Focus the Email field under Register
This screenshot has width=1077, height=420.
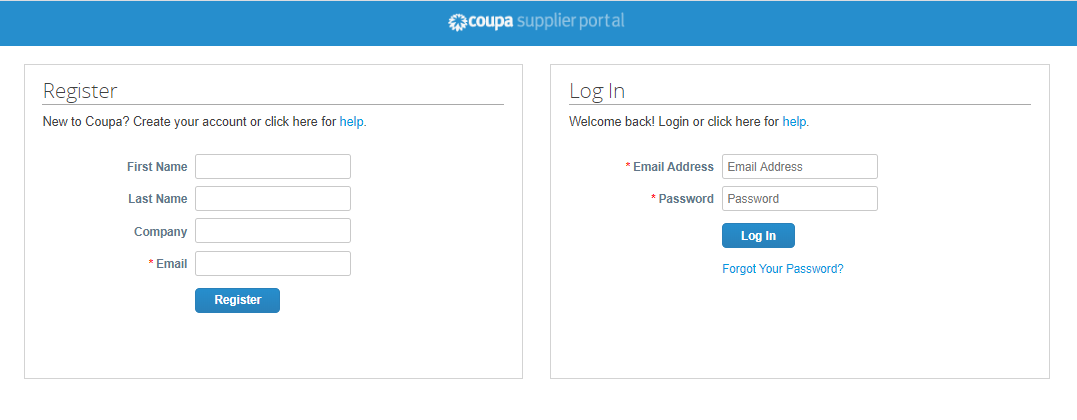(273, 263)
